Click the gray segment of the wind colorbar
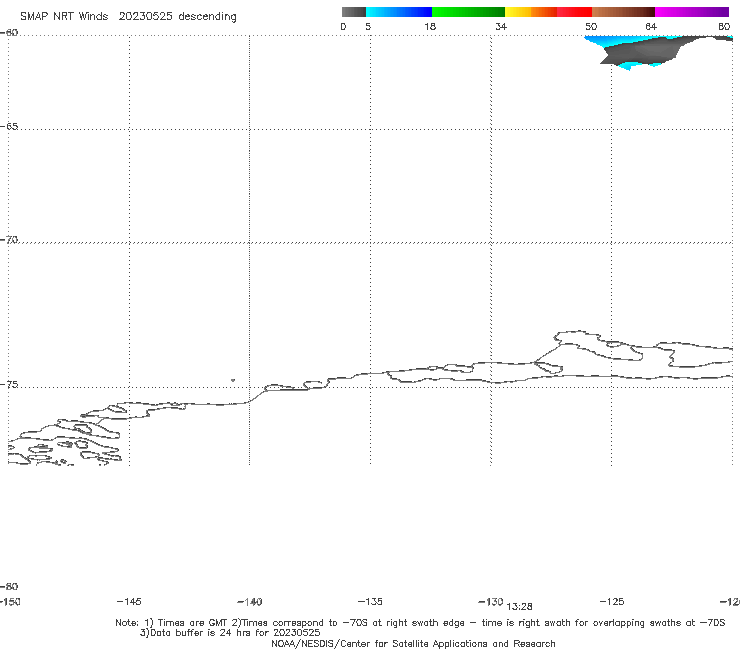This screenshot has height=650, width=740. pyautogui.click(x=353, y=12)
